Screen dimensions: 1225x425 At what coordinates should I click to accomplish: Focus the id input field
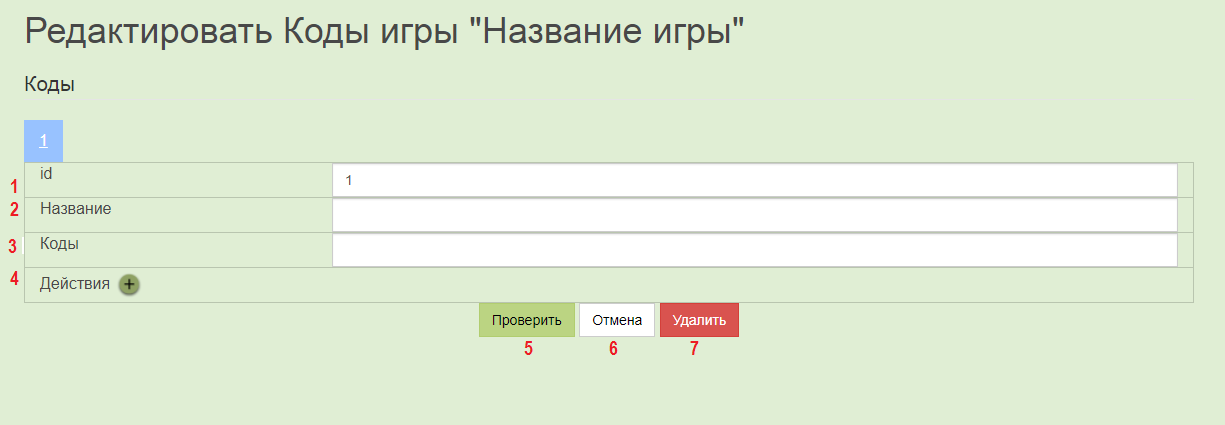[x=755, y=180]
